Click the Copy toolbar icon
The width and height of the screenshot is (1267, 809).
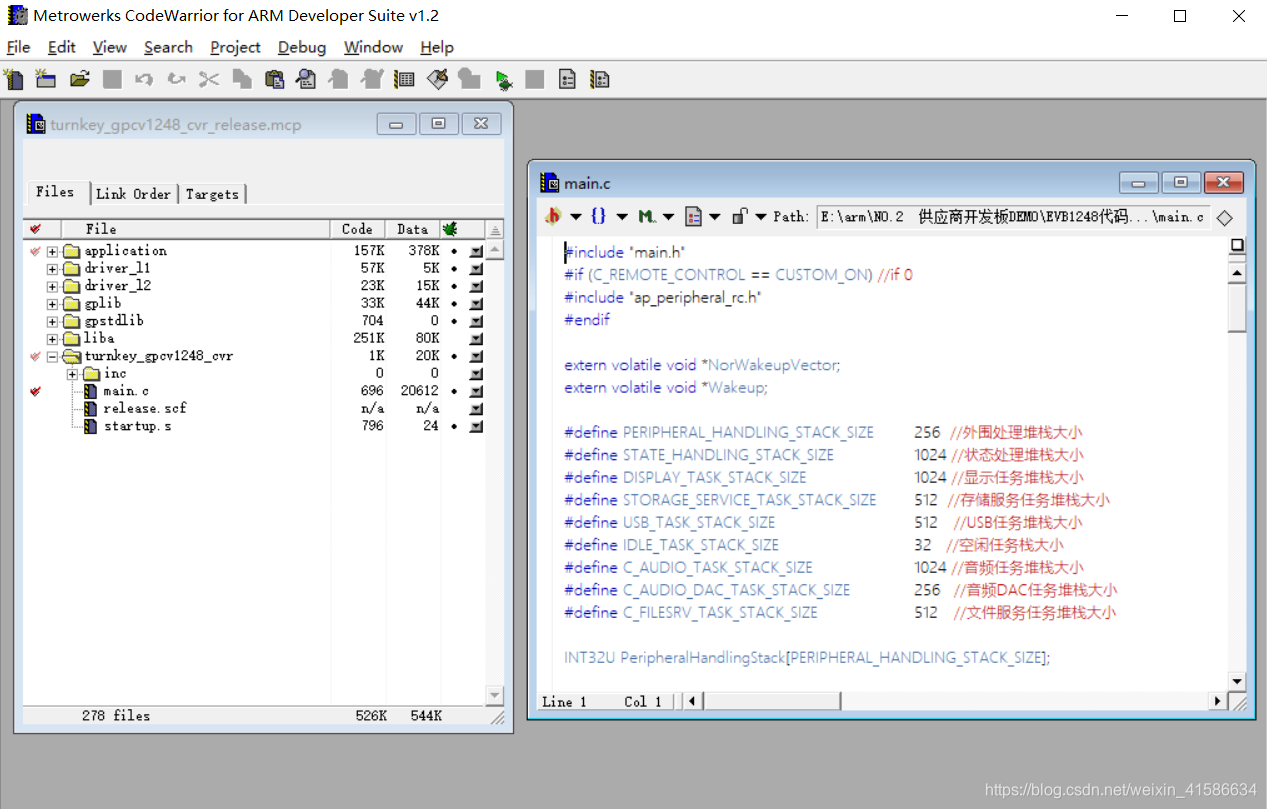tap(241, 79)
